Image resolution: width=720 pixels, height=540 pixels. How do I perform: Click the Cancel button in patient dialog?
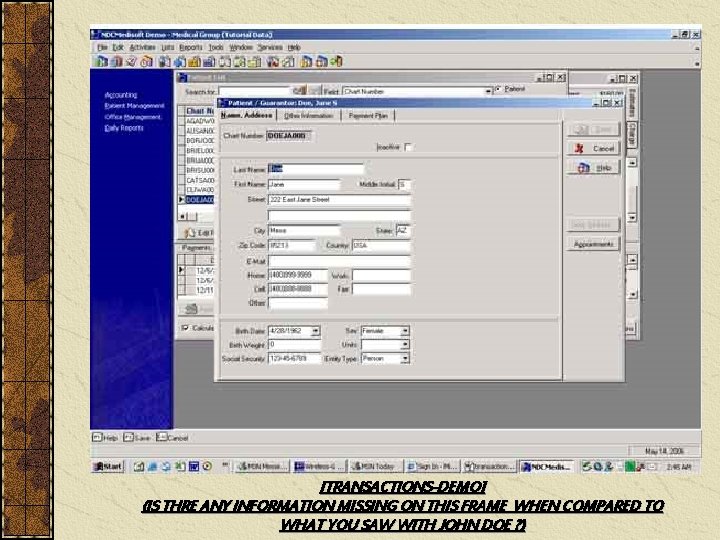coord(594,148)
